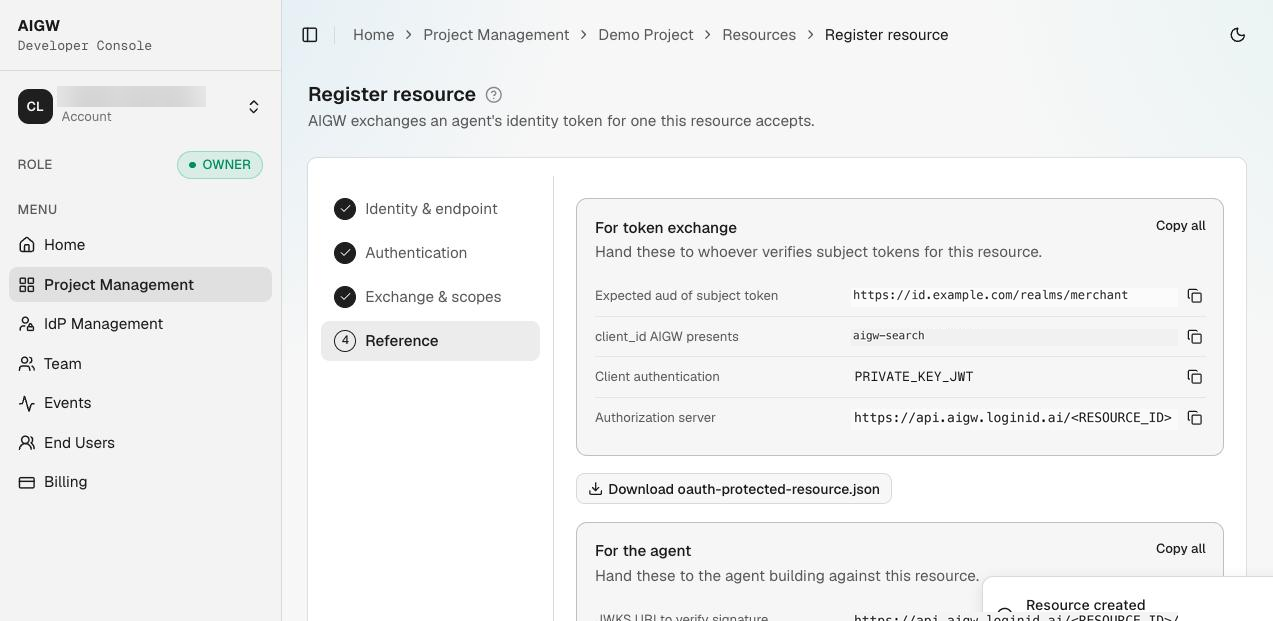The height and width of the screenshot is (621, 1273).
Task: Open Team in the sidebar menu
Action: point(140,364)
